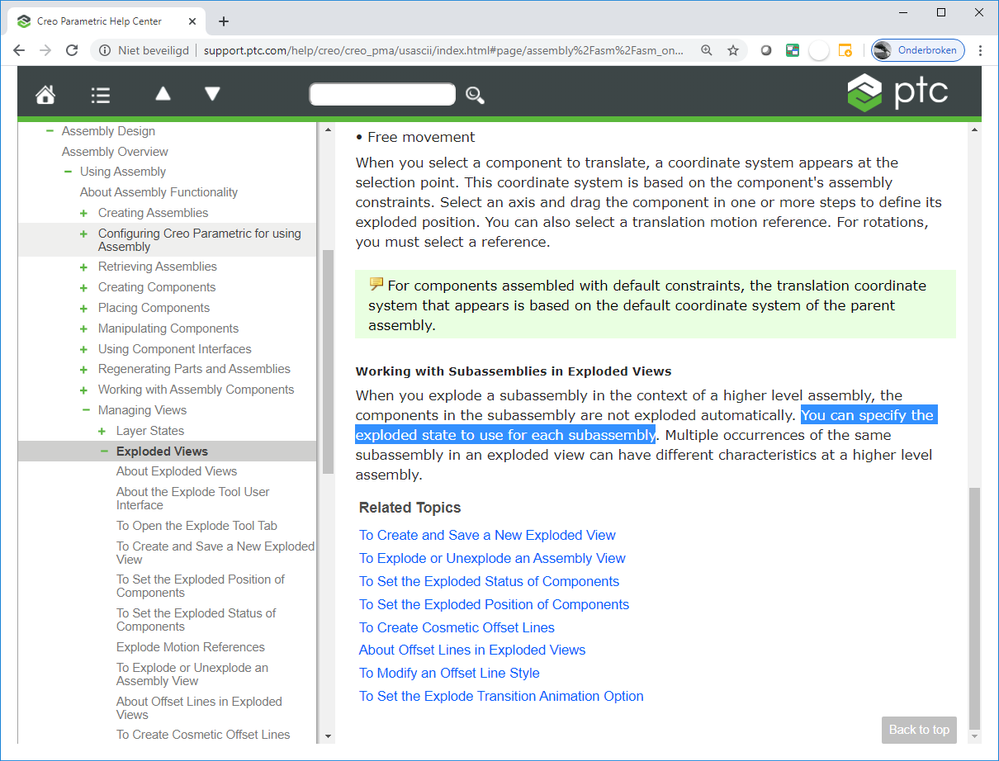The width and height of the screenshot is (999, 761).
Task: Click in the help search text field
Action: [382, 95]
